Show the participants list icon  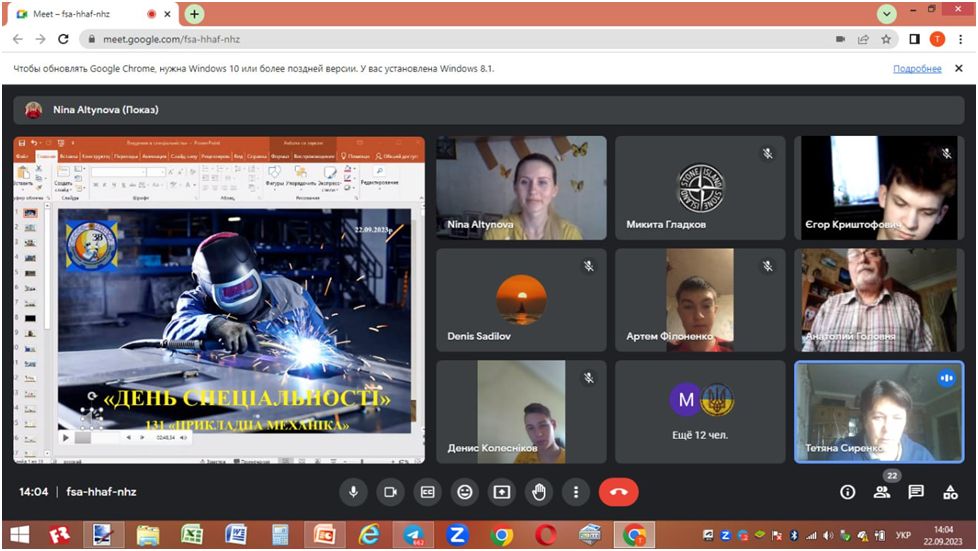pyautogui.click(x=882, y=492)
